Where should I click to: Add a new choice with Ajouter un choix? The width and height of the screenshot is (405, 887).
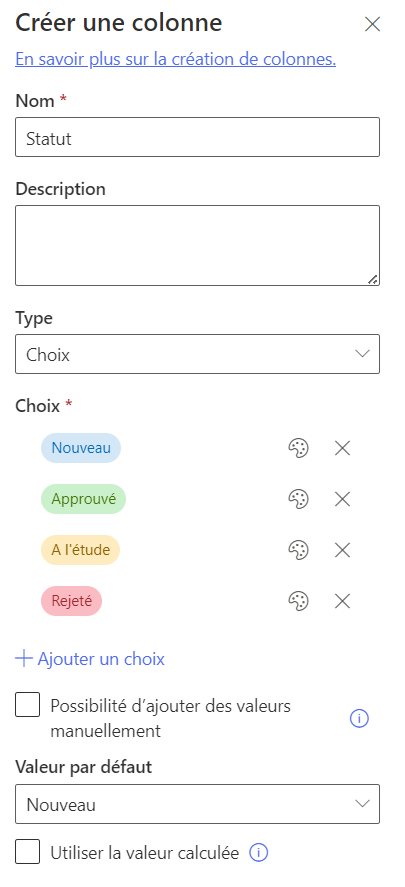pos(90,658)
